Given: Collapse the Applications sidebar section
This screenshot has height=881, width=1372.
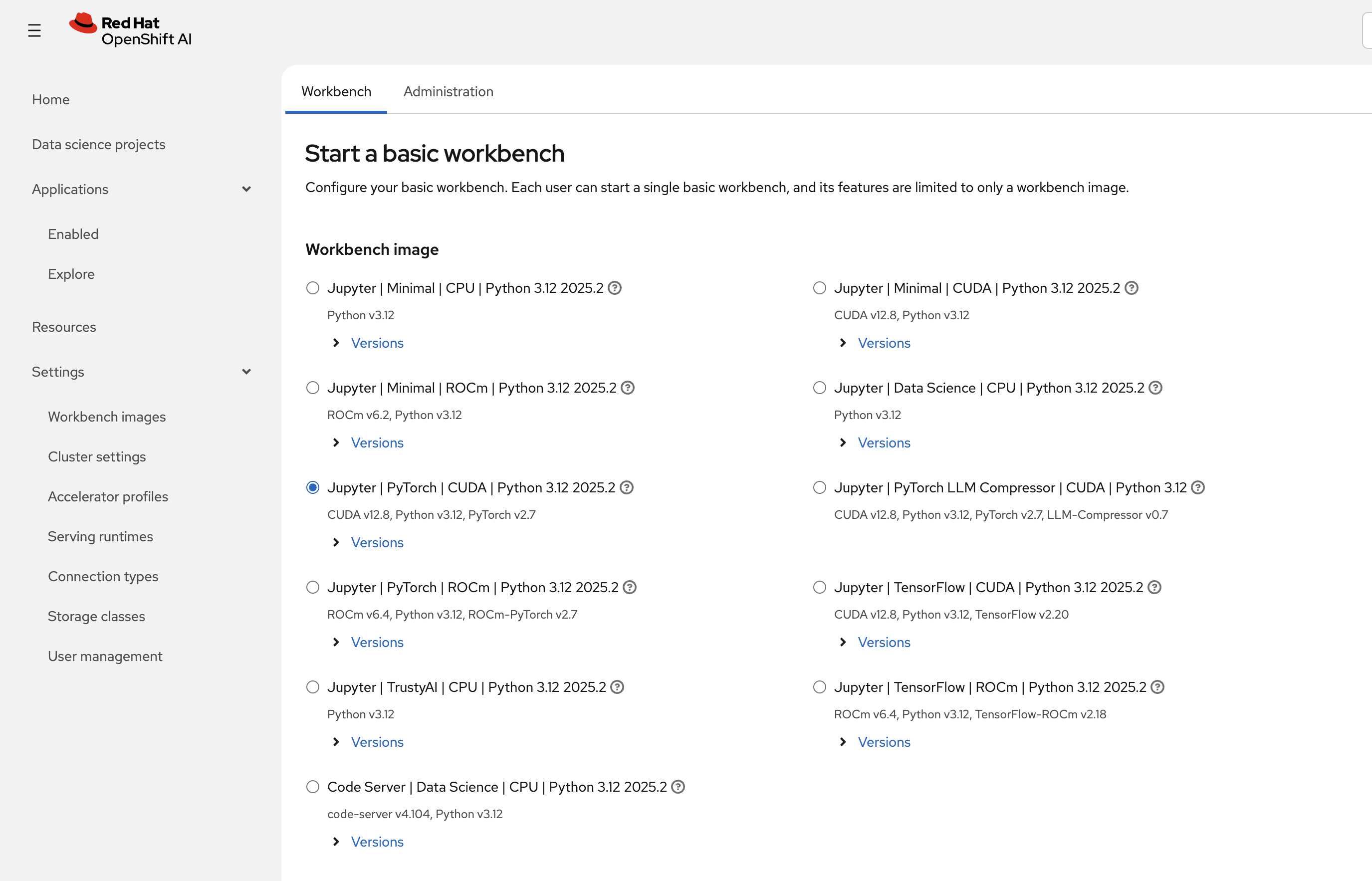Looking at the screenshot, I should (x=246, y=190).
